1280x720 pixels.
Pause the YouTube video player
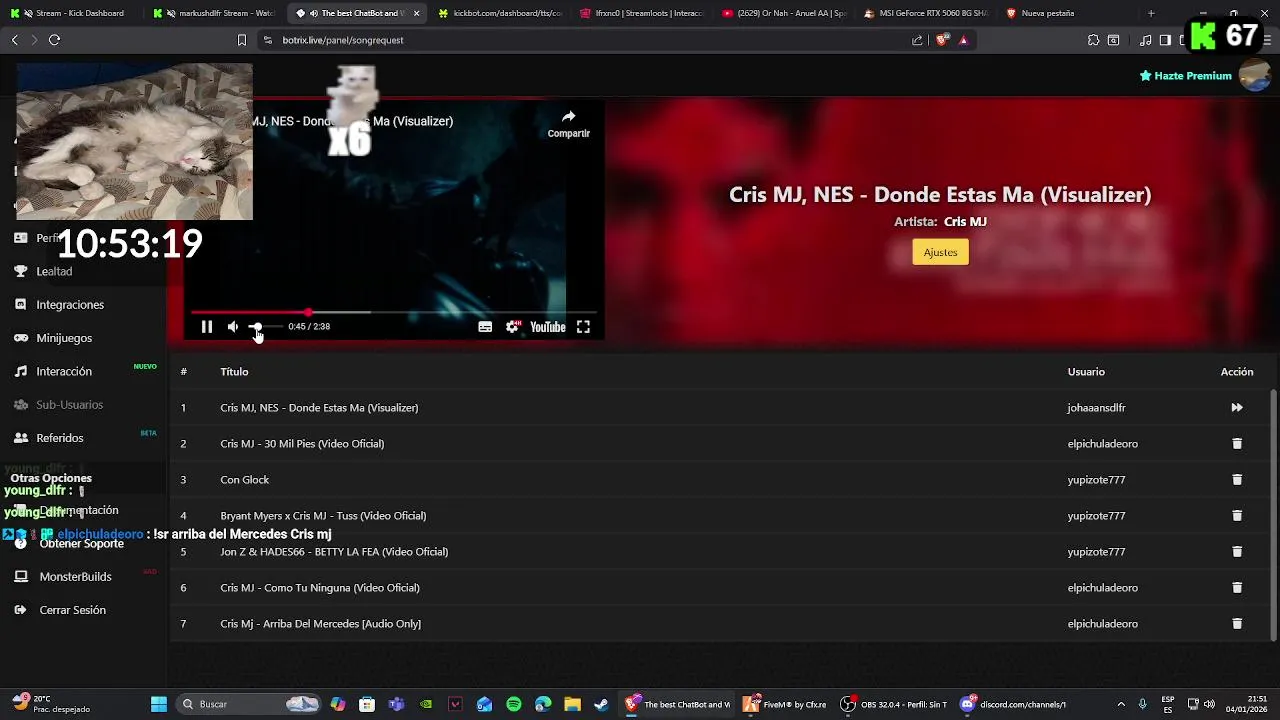[x=207, y=327]
